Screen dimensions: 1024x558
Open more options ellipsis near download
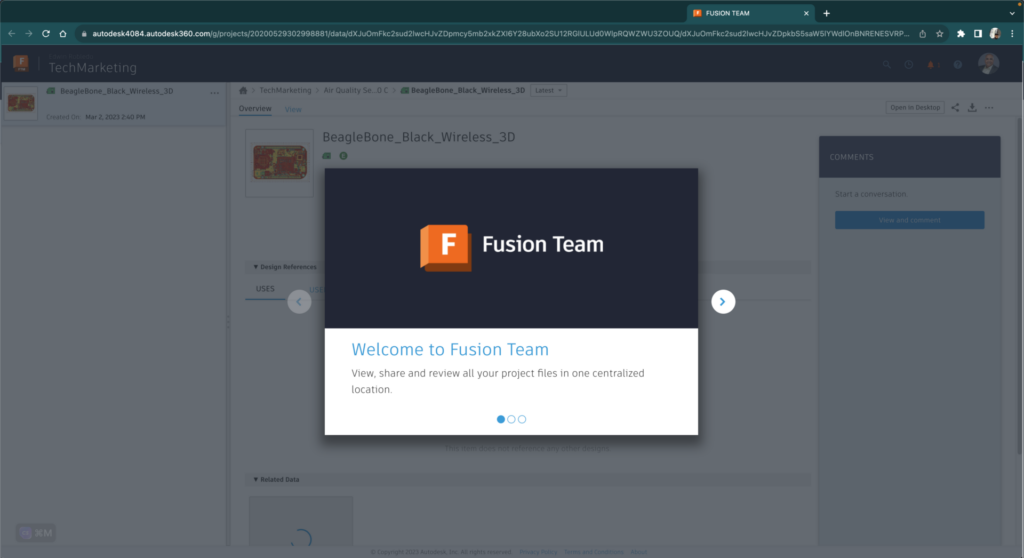click(x=989, y=108)
